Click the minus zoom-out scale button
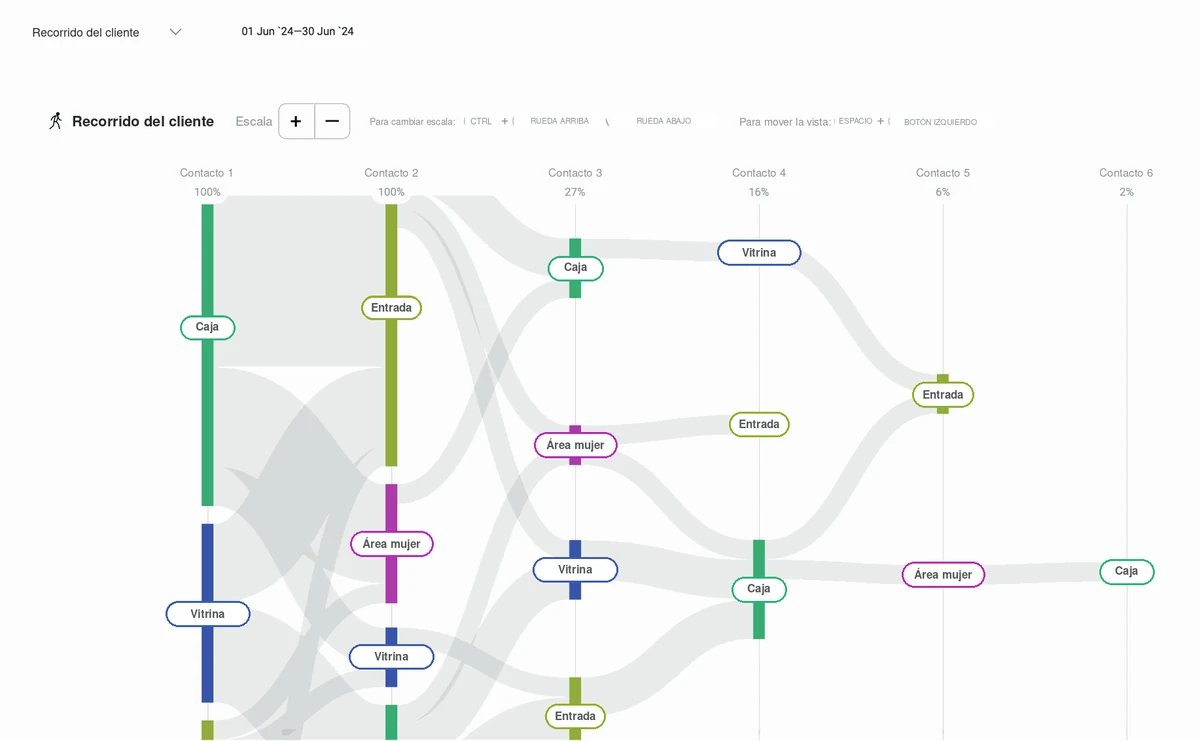The height and width of the screenshot is (741, 1200). (x=332, y=121)
